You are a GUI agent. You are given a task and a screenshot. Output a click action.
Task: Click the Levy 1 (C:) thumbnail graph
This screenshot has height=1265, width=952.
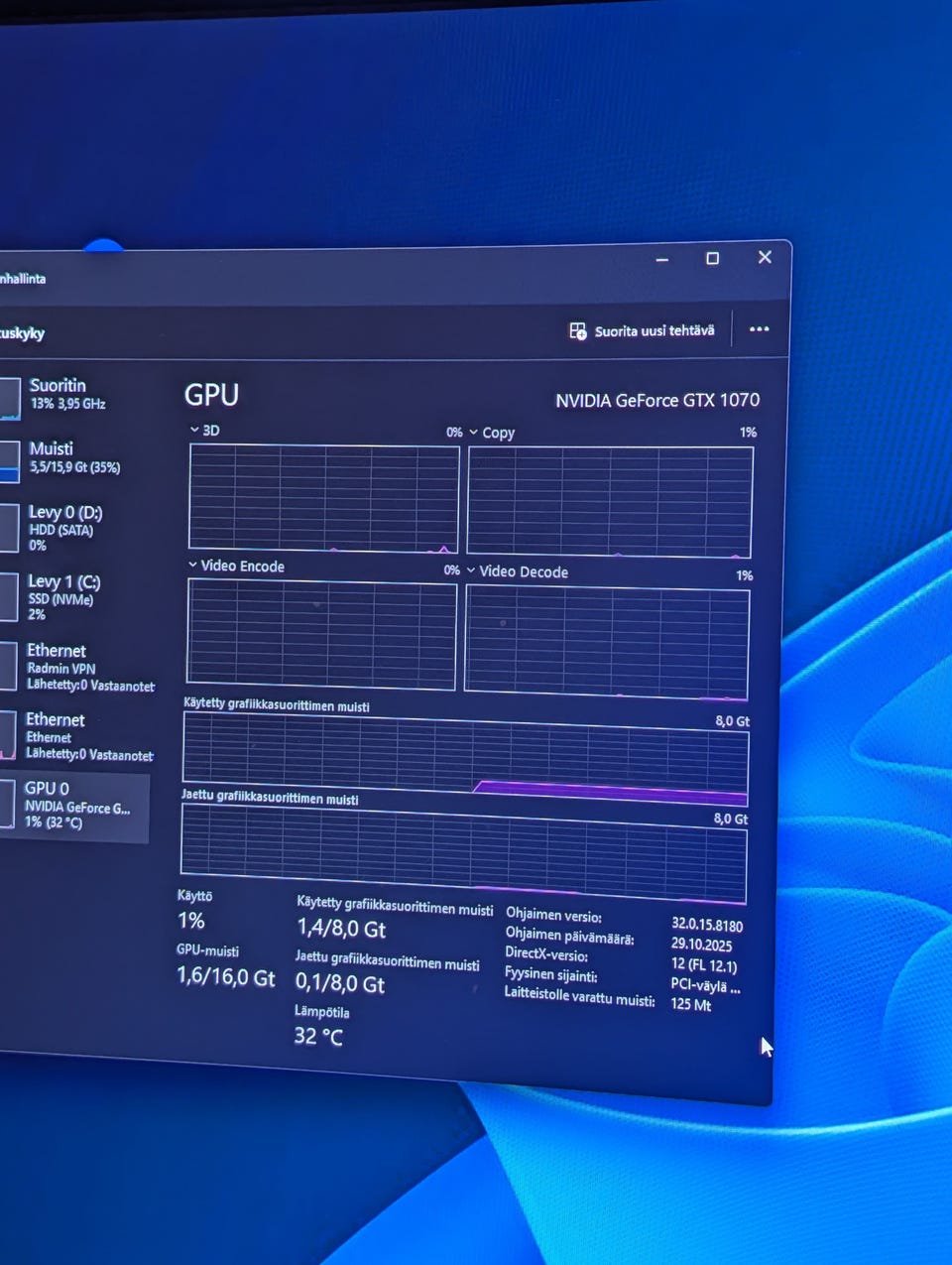pos(8,597)
